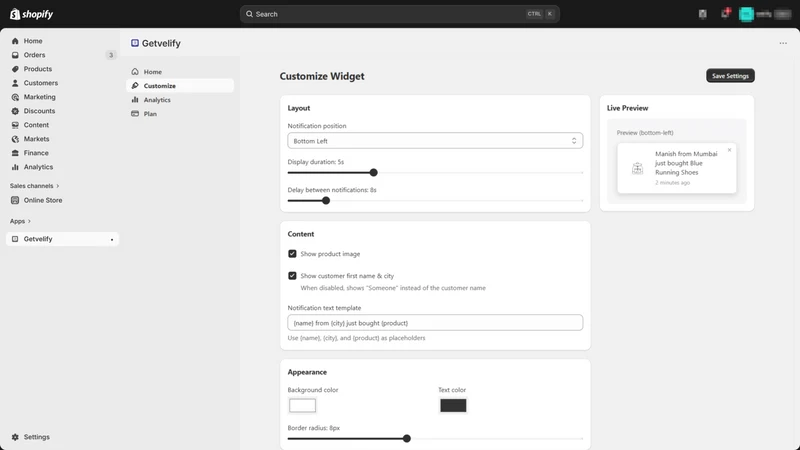This screenshot has width=800, height=450.
Task: Click the Settings gear icon
Action: [15, 437]
